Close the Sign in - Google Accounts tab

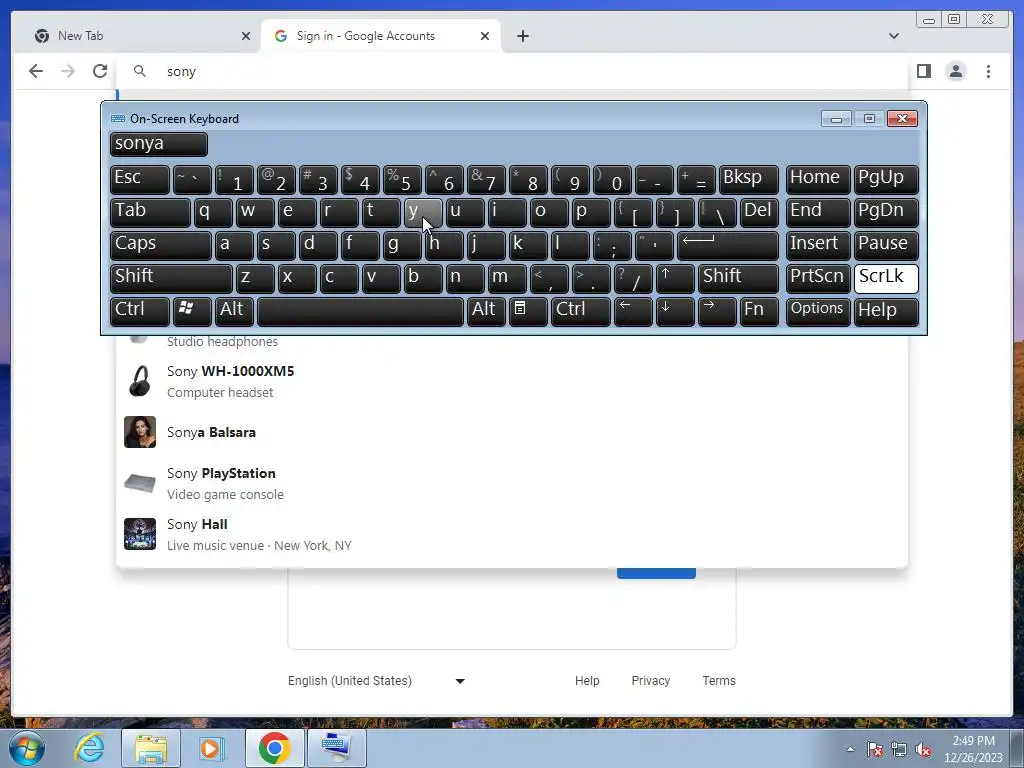pos(485,36)
